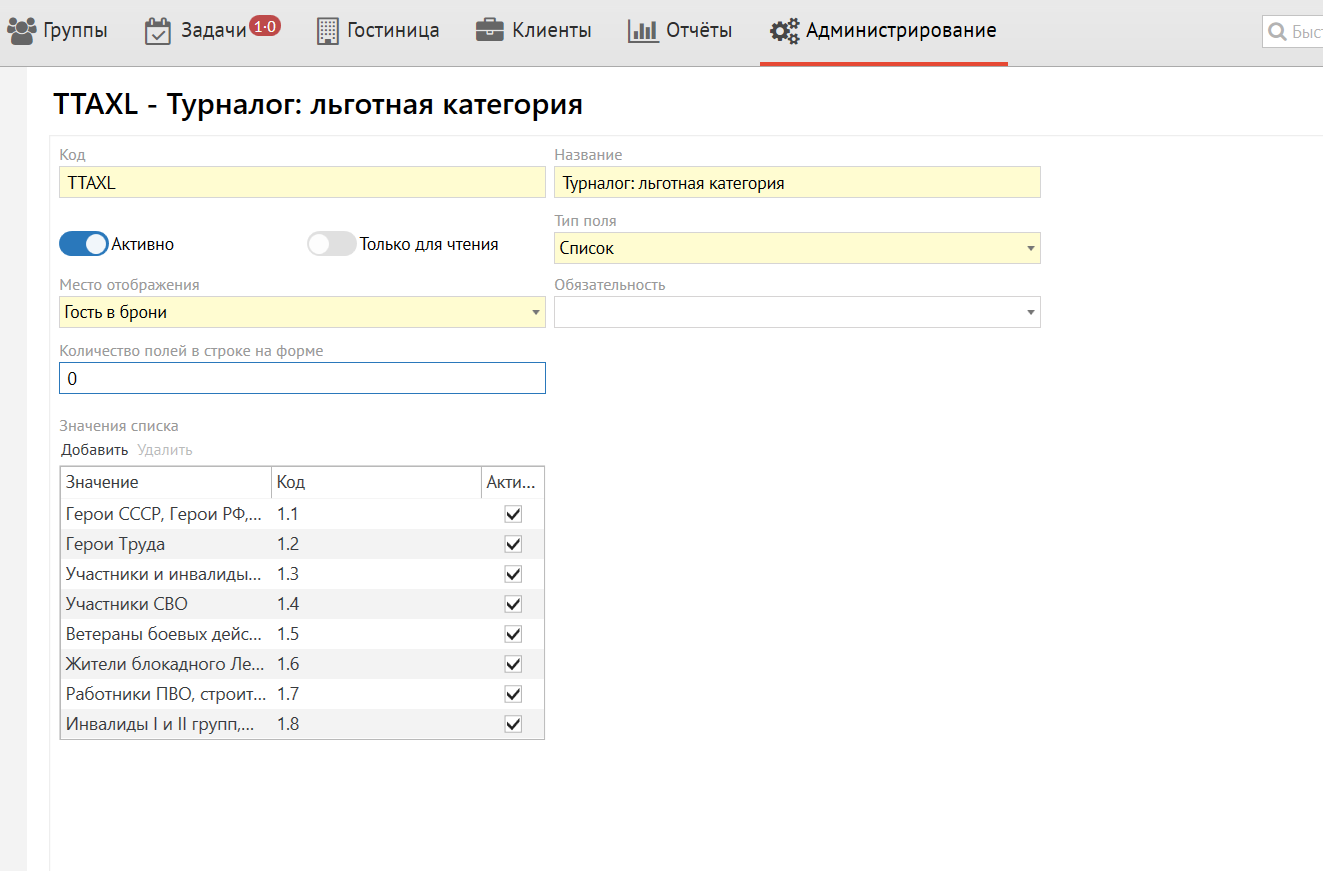1323x871 pixels.
Task: Click the Hotel building icon
Action: click(x=327, y=30)
